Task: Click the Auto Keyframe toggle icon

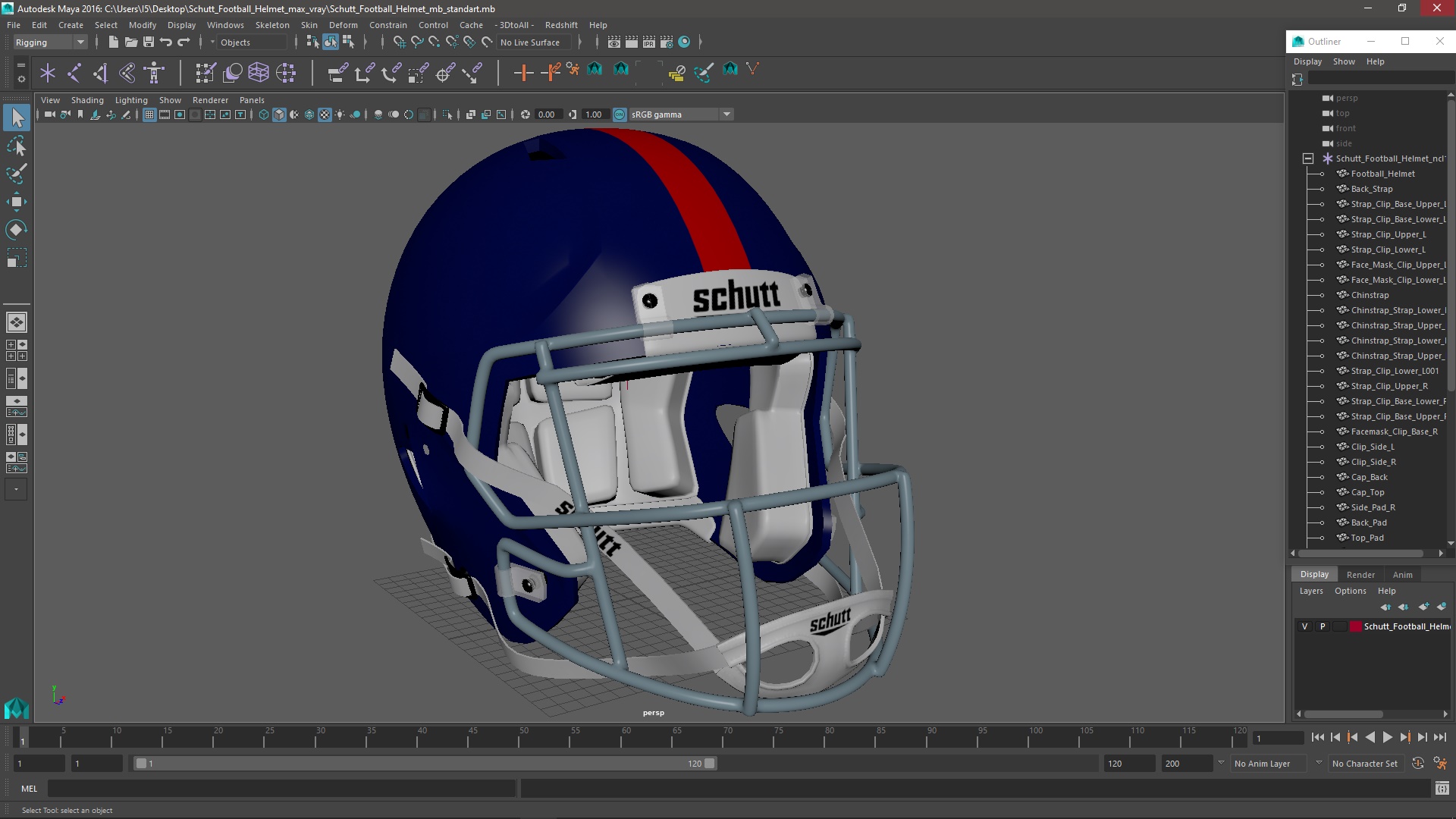Action: 1417,764
